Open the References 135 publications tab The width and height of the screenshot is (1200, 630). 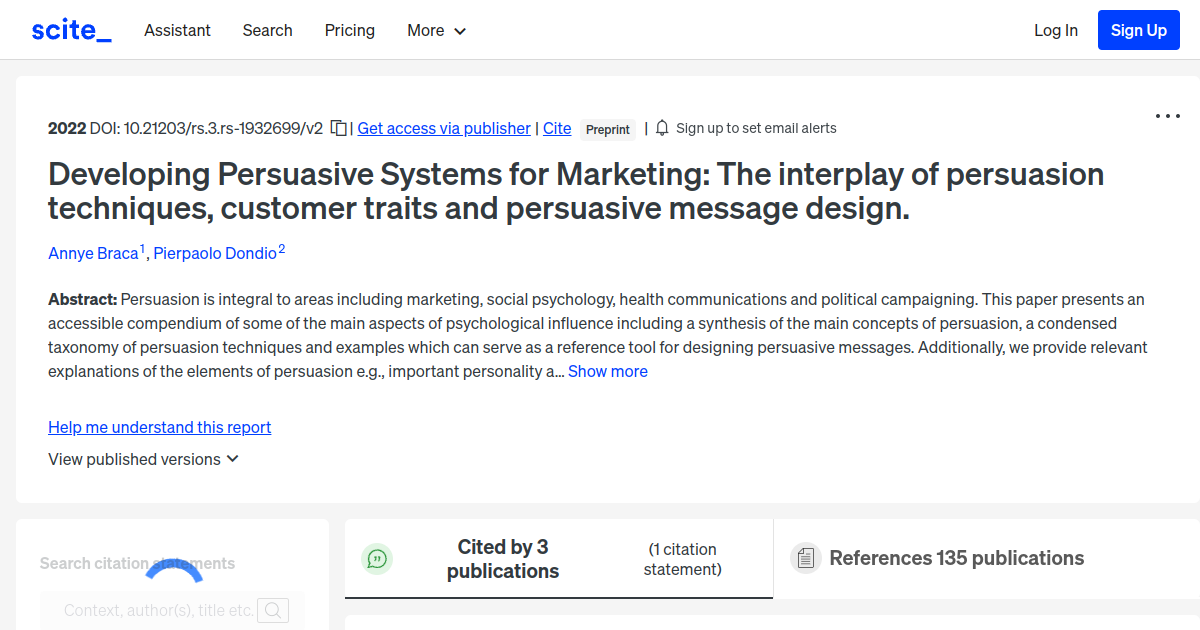[x=955, y=558]
